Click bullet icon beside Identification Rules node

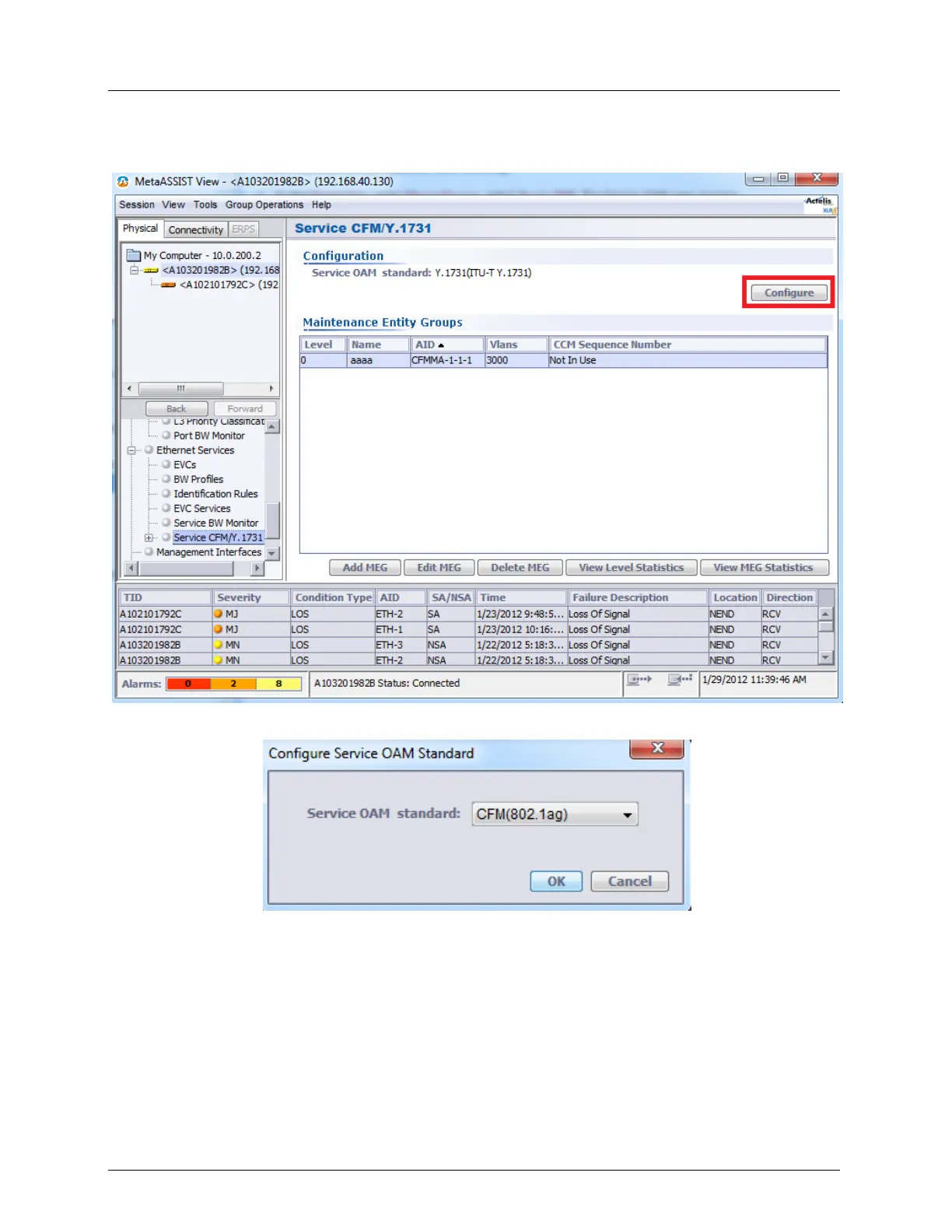(x=166, y=493)
